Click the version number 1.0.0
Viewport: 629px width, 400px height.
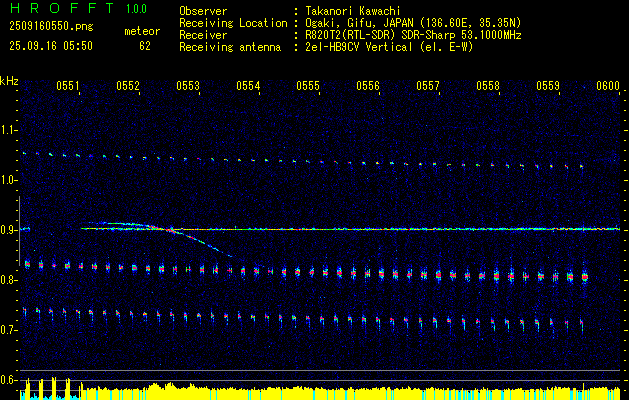pos(136,8)
